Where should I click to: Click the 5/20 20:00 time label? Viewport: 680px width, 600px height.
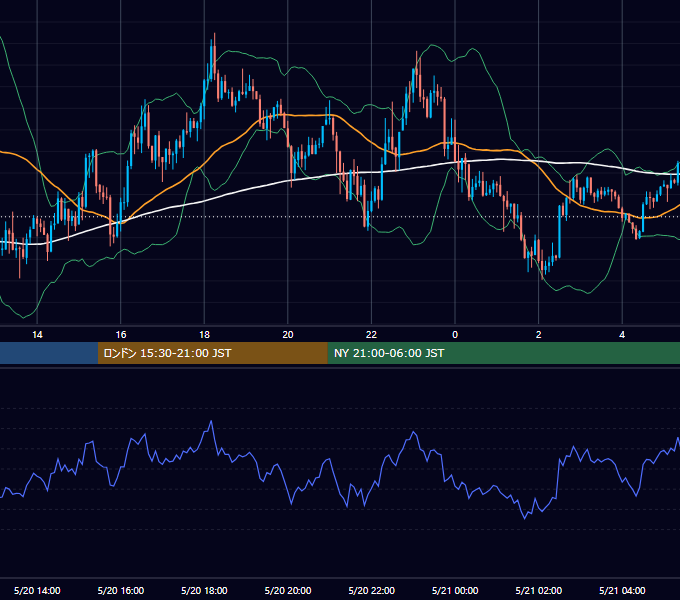pyautogui.click(x=288, y=590)
